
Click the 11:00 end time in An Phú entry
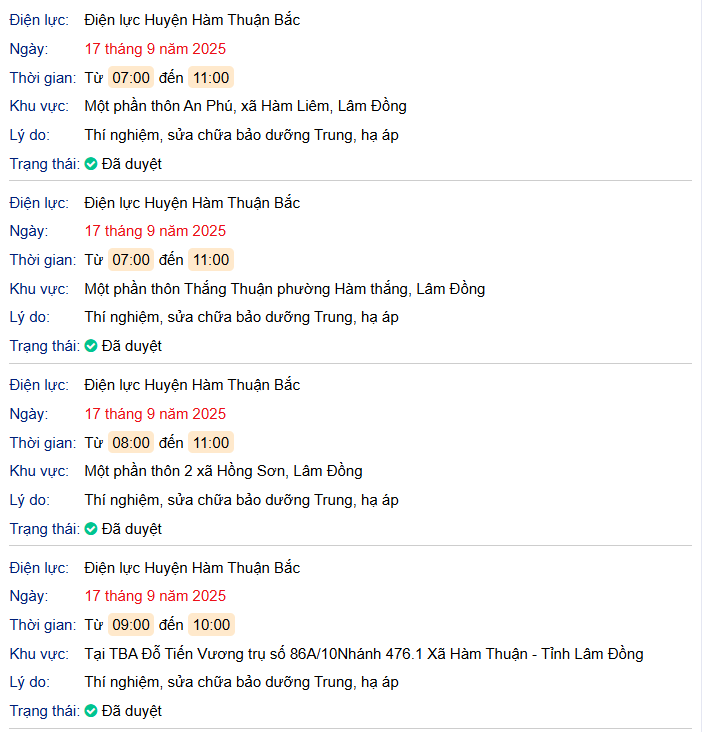pos(211,78)
